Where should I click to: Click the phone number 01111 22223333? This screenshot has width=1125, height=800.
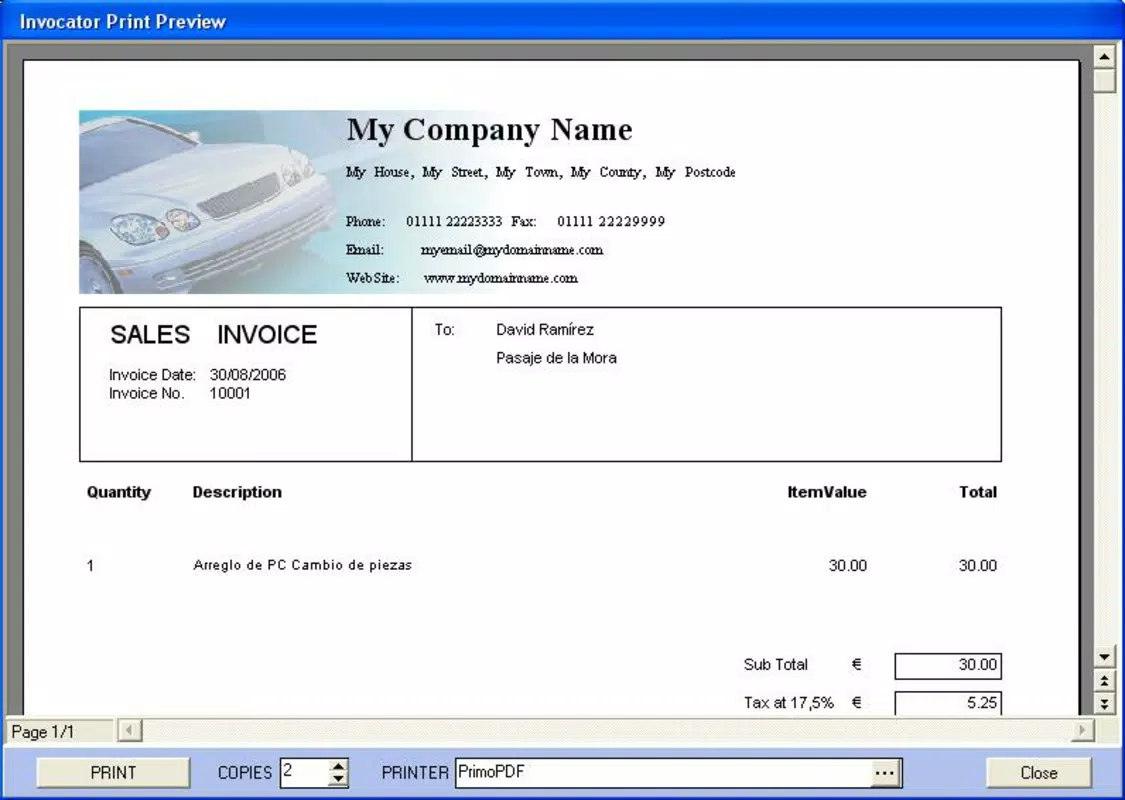click(453, 222)
